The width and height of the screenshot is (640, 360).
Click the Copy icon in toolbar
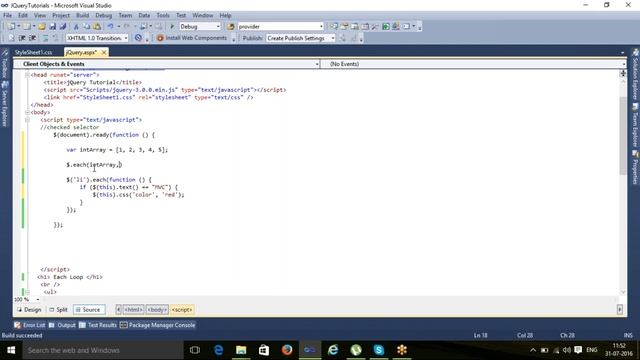(87, 27)
